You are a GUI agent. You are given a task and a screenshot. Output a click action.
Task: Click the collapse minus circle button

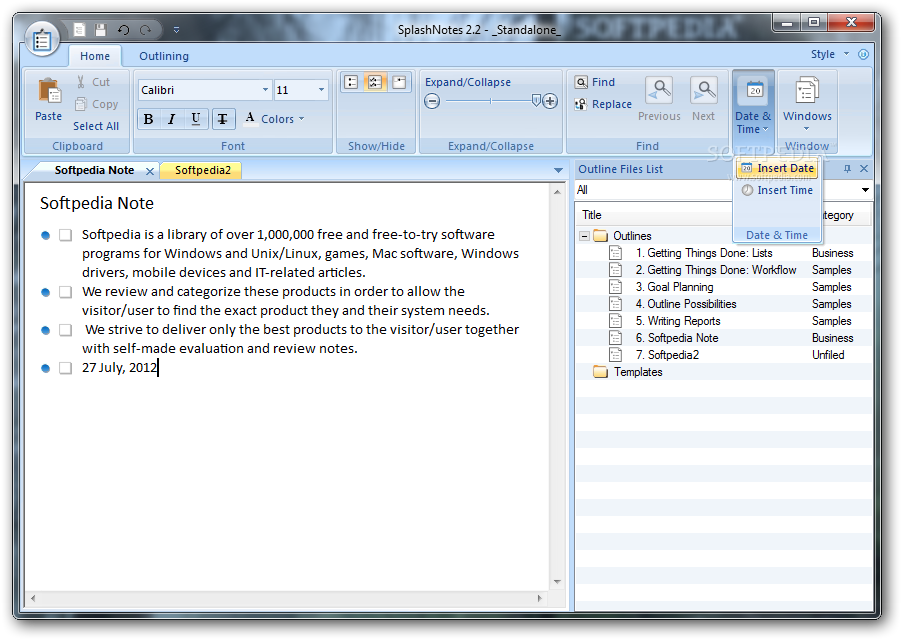tap(432, 101)
